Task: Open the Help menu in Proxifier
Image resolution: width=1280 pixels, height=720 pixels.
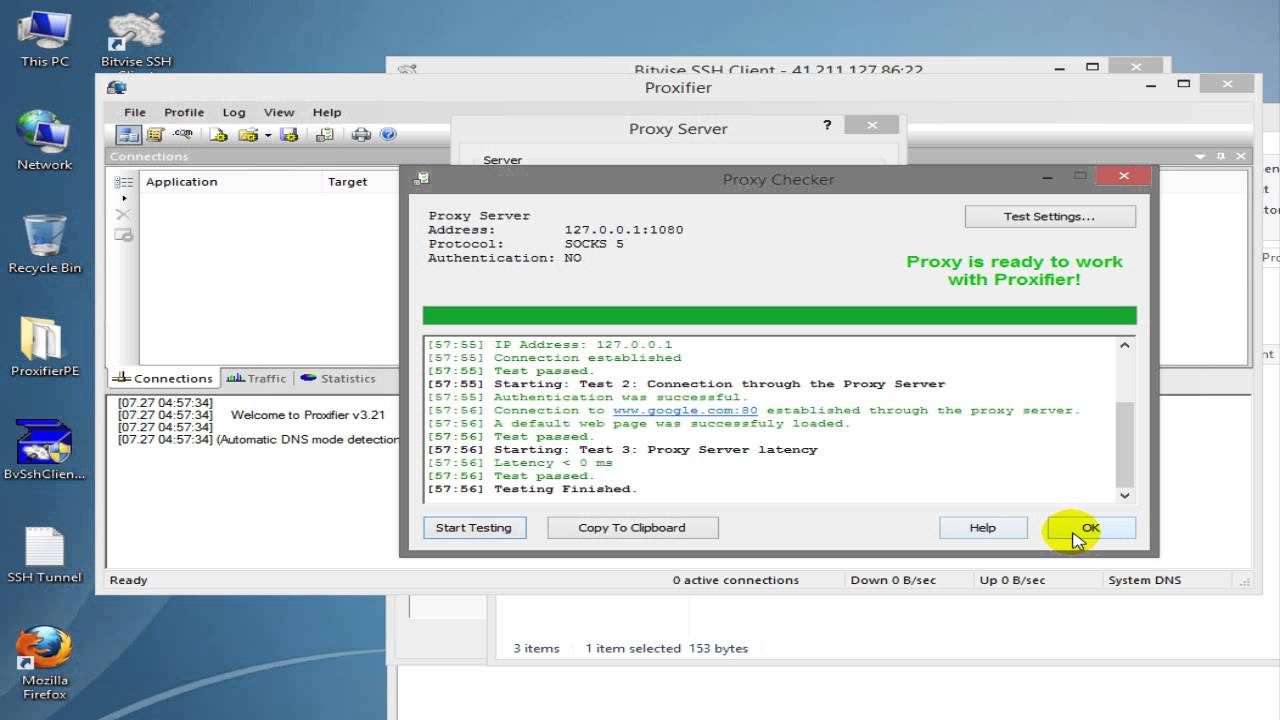Action: point(327,112)
